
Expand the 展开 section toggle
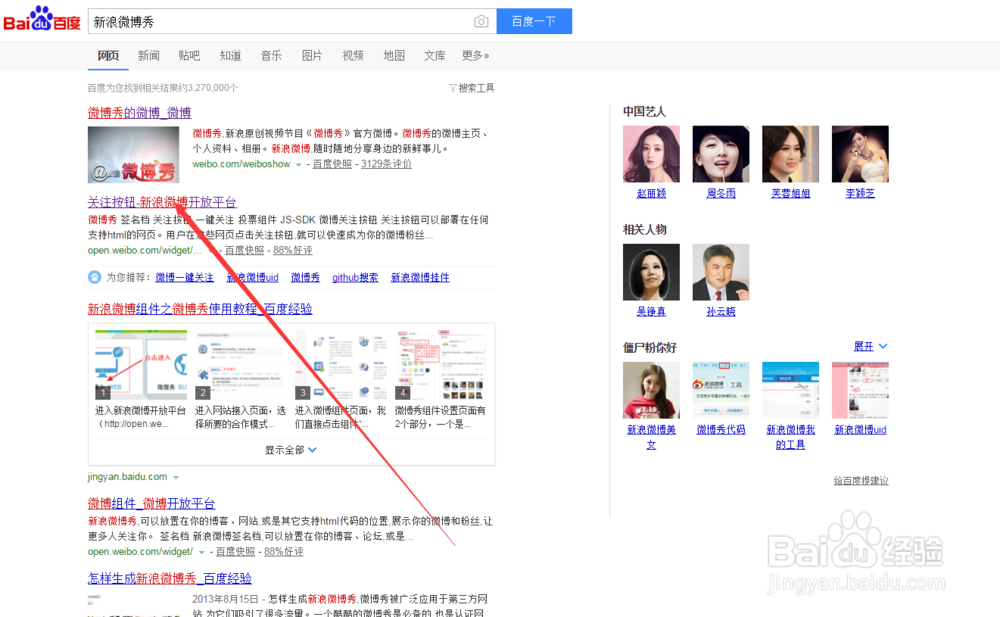click(x=871, y=346)
